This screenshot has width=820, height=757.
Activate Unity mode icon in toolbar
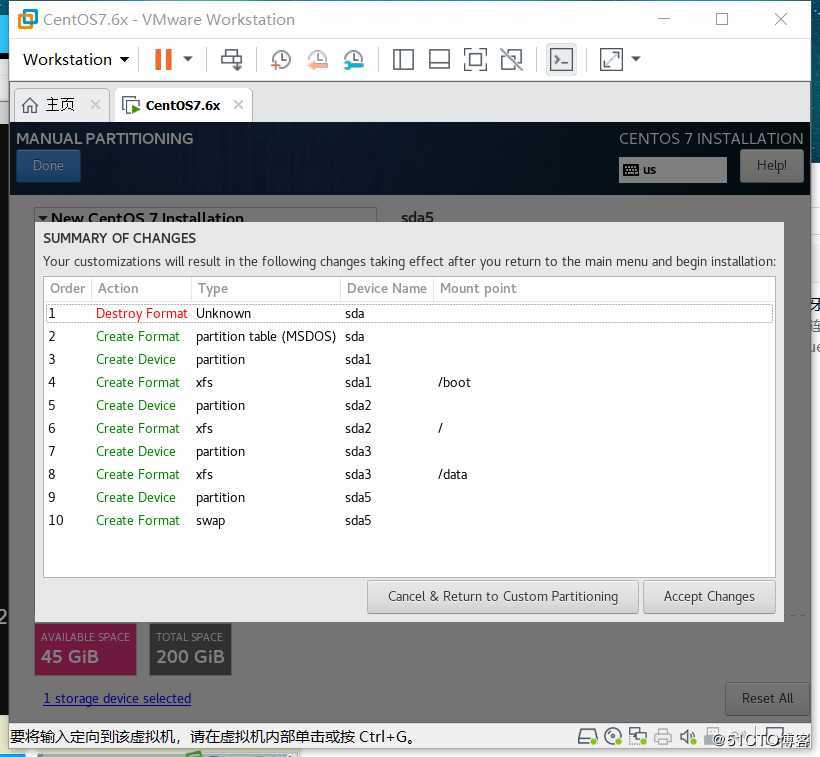(x=511, y=59)
